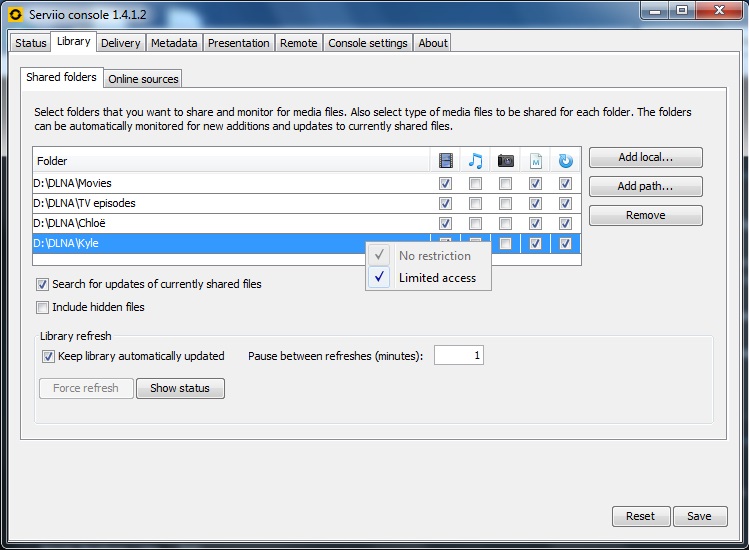Click the camera image column header icon
Image resolution: width=749 pixels, height=550 pixels.
tap(505, 161)
